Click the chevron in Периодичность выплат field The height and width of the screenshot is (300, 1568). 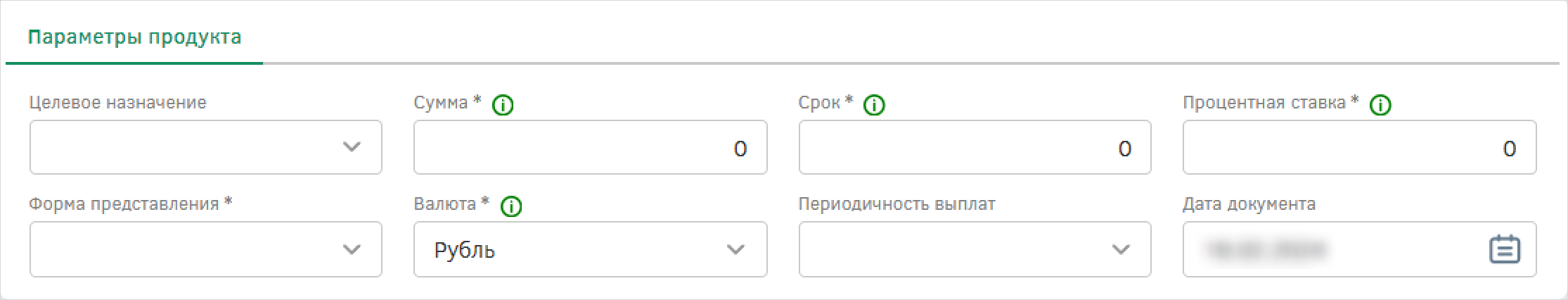click(x=1120, y=249)
